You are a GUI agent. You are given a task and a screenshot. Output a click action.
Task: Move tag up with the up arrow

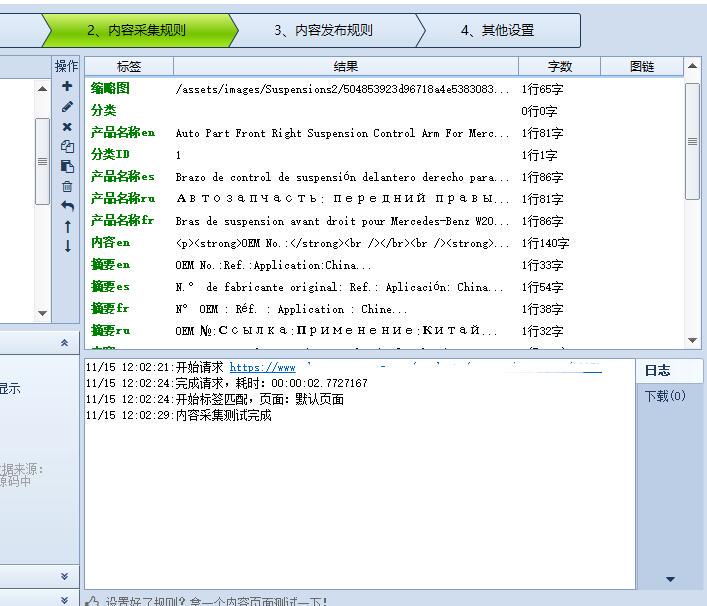point(67,227)
